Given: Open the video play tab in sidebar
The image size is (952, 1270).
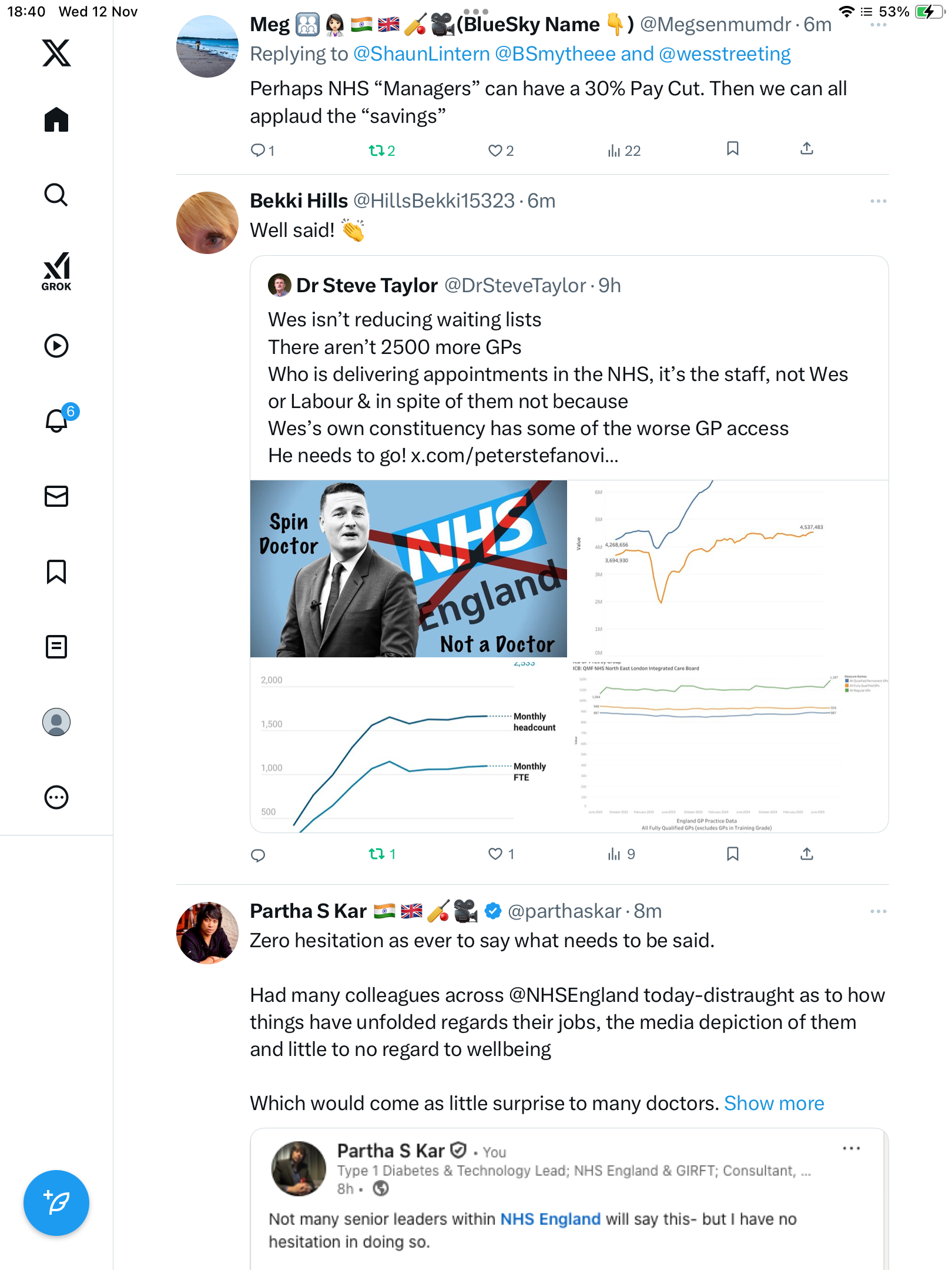Looking at the screenshot, I should tap(56, 346).
